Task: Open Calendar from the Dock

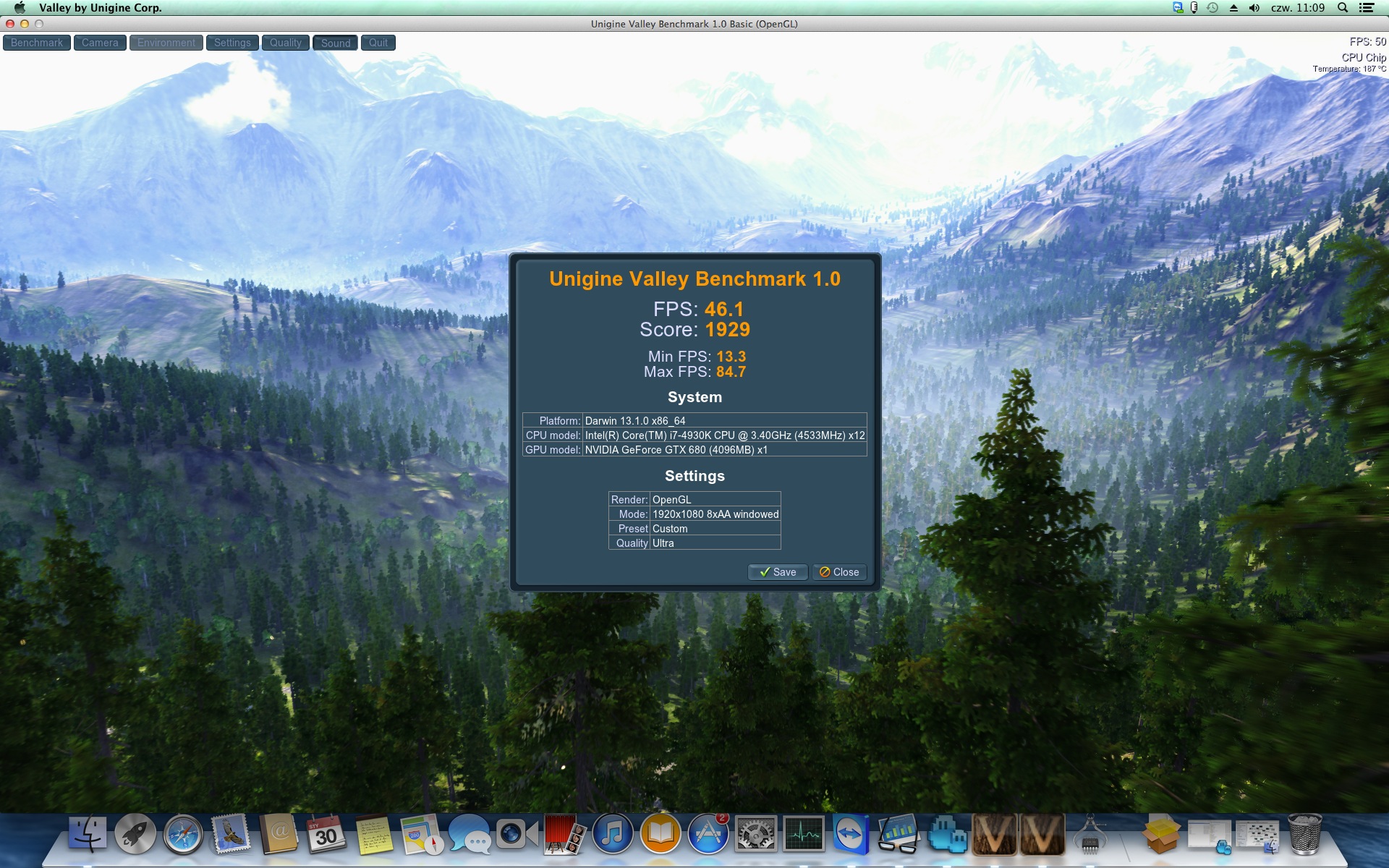Action: click(326, 834)
